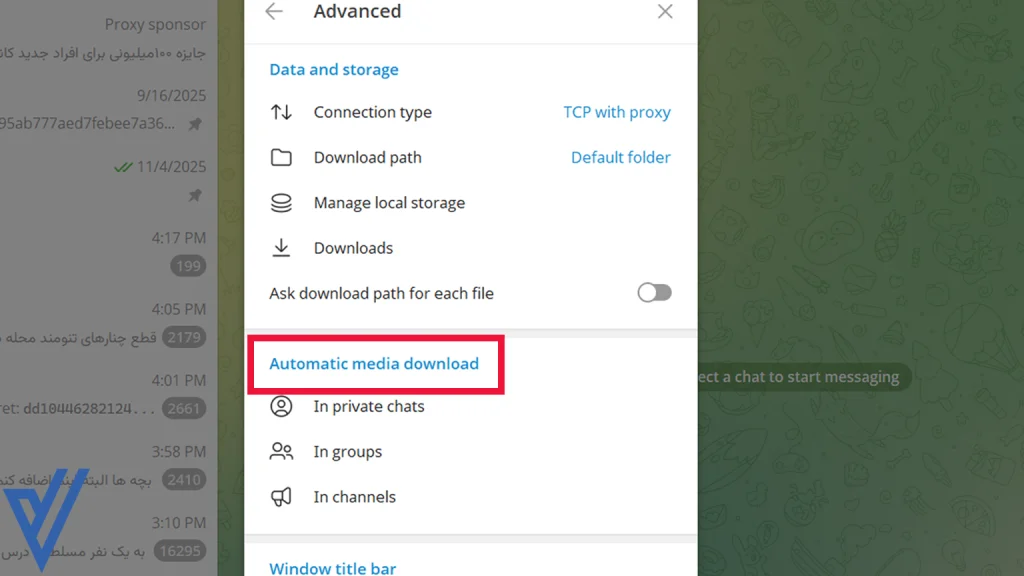
Task: Click the pin icon on the 9/16/2025 chat
Action: point(195,123)
